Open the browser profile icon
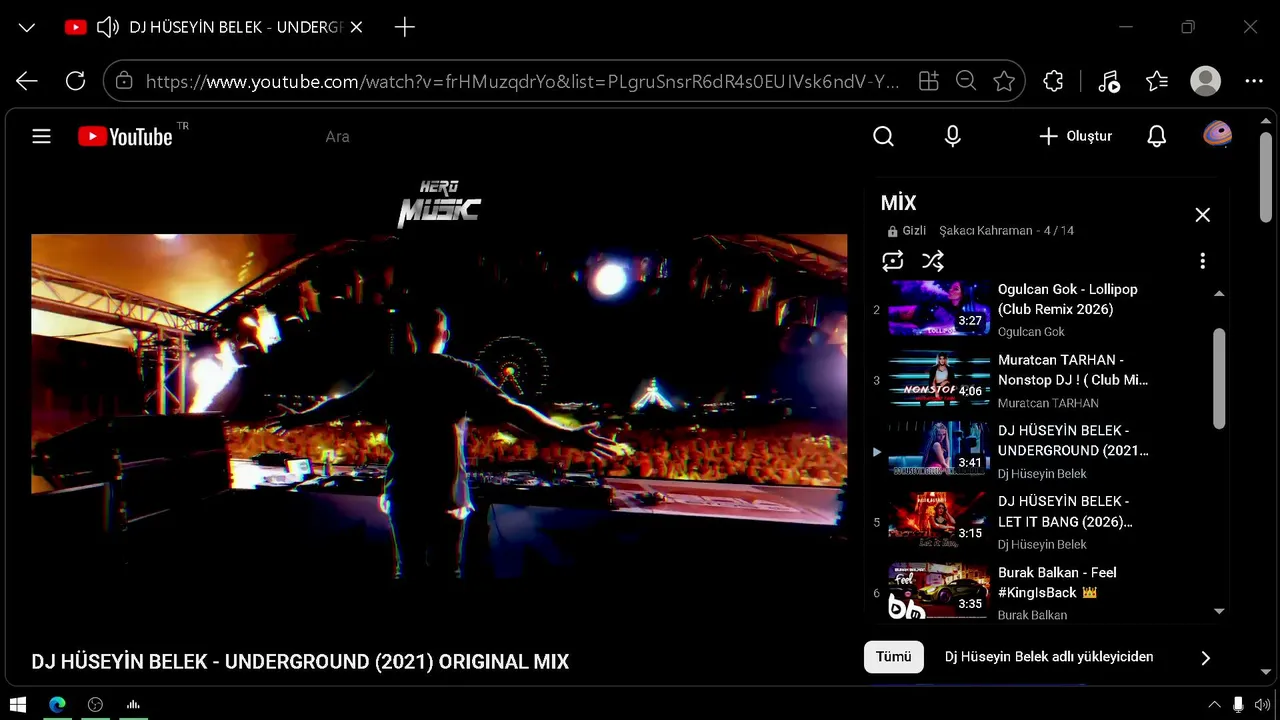 pyautogui.click(x=1206, y=81)
